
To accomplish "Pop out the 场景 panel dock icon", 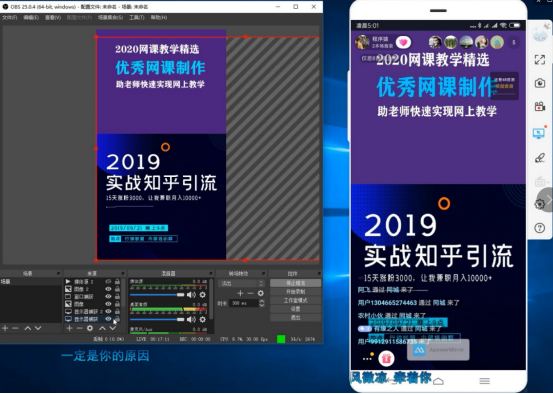I will [58, 273].
